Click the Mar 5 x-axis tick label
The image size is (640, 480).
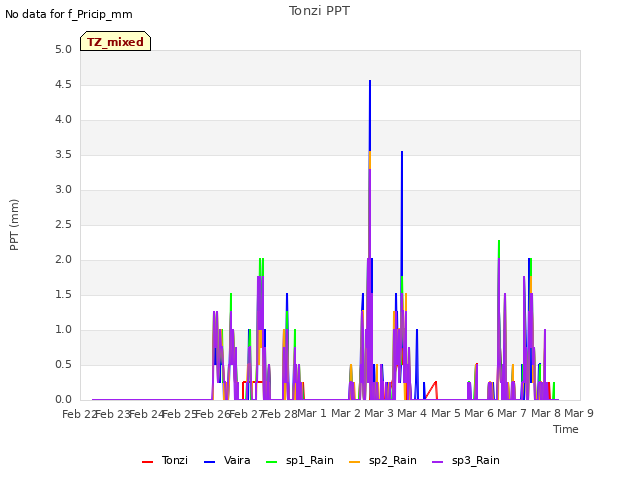tap(446, 413)
